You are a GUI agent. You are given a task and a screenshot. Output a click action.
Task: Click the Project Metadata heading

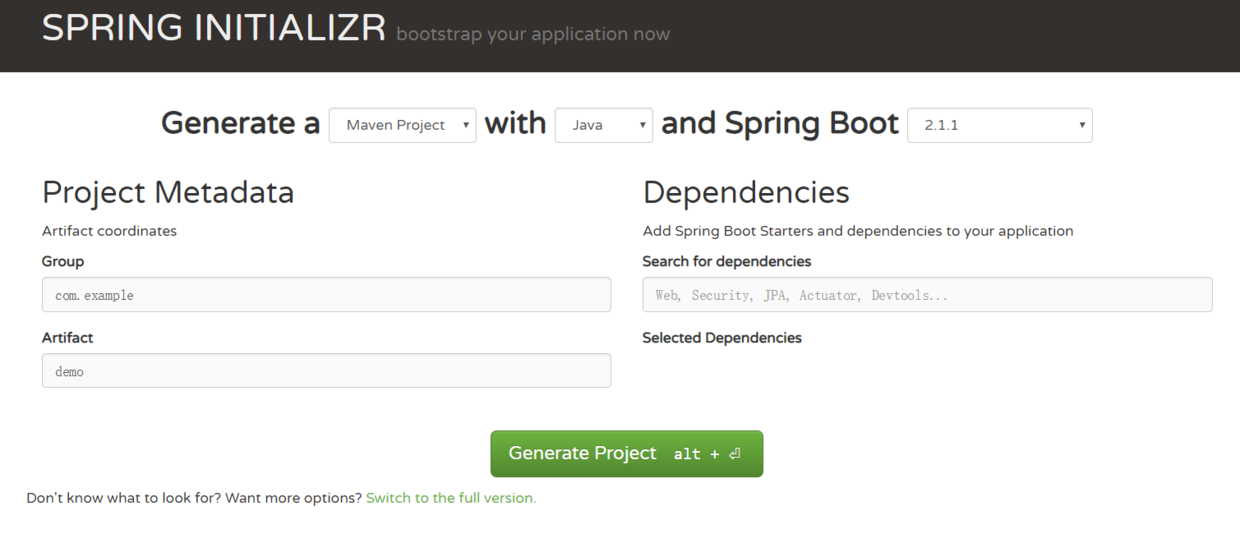[x=168, y=192]
